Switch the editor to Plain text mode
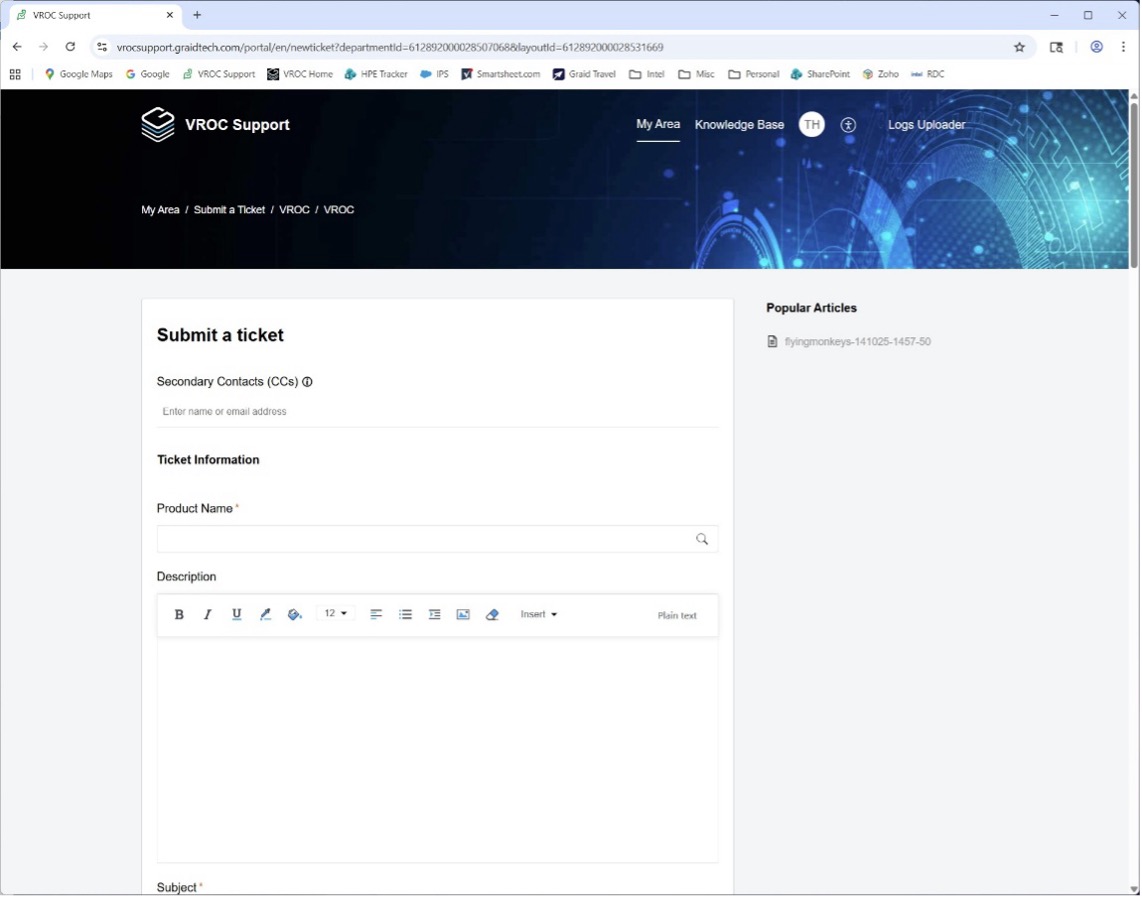The image size is (1142, 898). [677, 616]
